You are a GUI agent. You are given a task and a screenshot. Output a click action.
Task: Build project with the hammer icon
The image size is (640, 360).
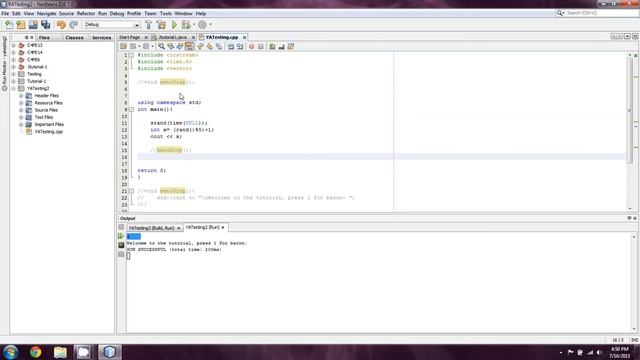(149, 25)
